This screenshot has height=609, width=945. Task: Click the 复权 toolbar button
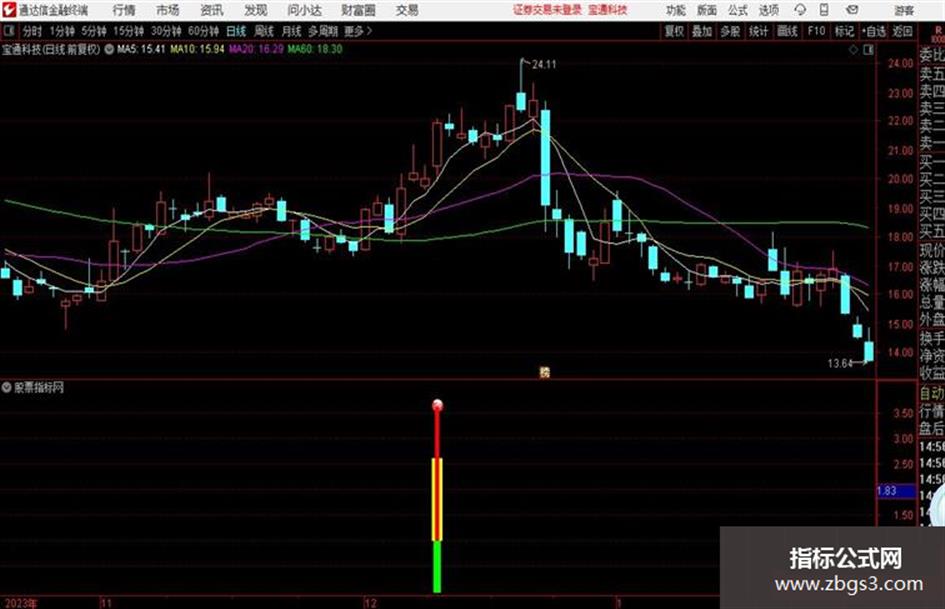pos(674,31)
